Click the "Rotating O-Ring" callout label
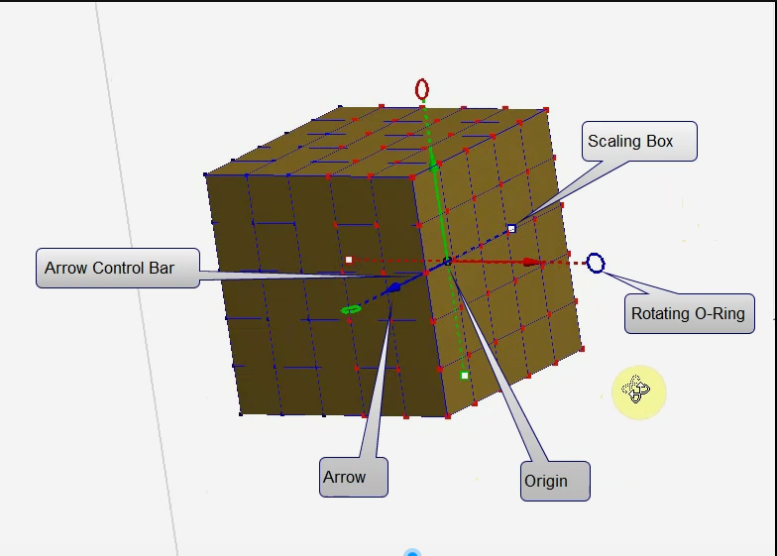This screenshot has width=777, height=556. pos(688,313)
